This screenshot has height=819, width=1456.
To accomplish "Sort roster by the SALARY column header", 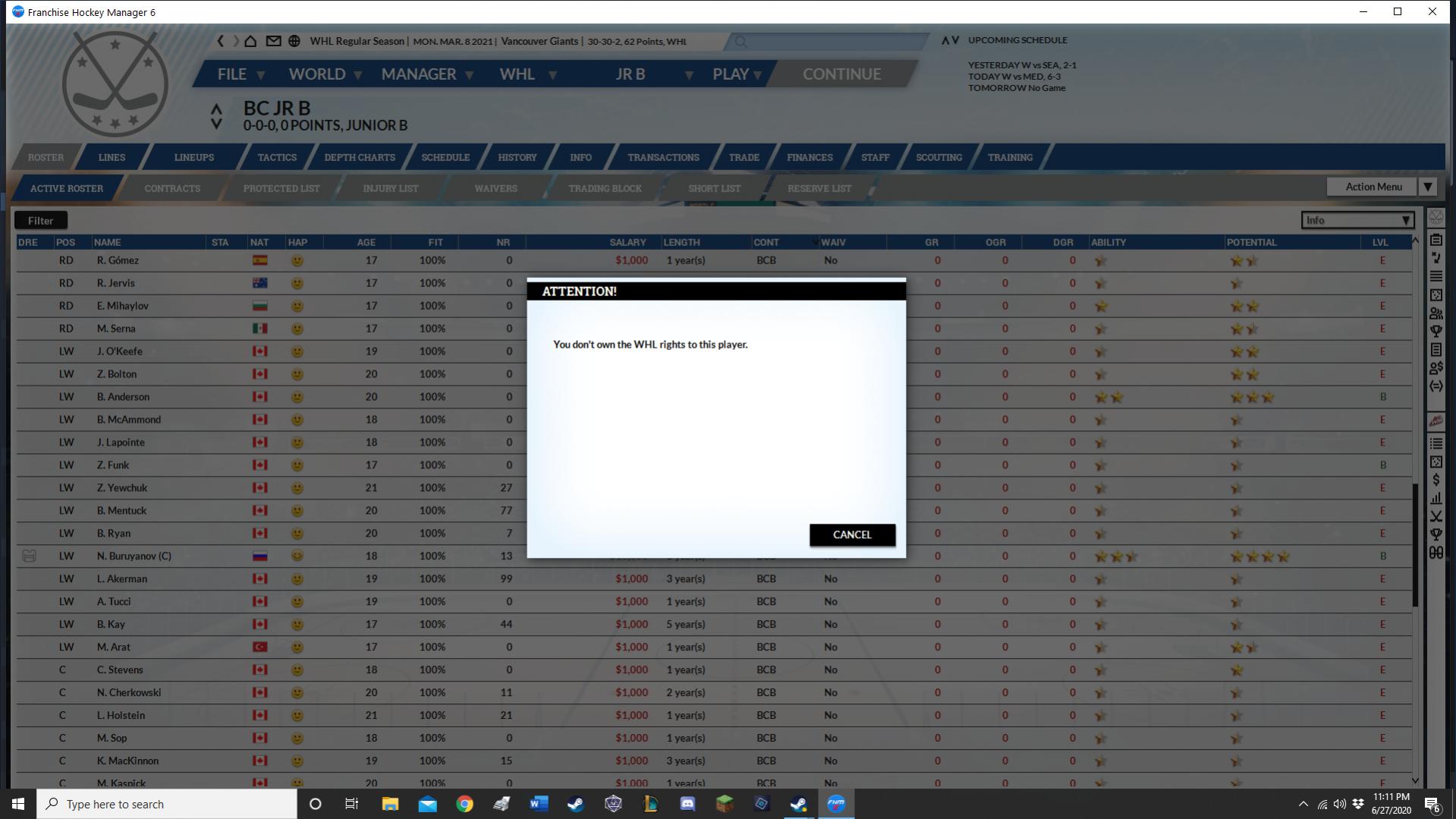I will pos(627,242).
